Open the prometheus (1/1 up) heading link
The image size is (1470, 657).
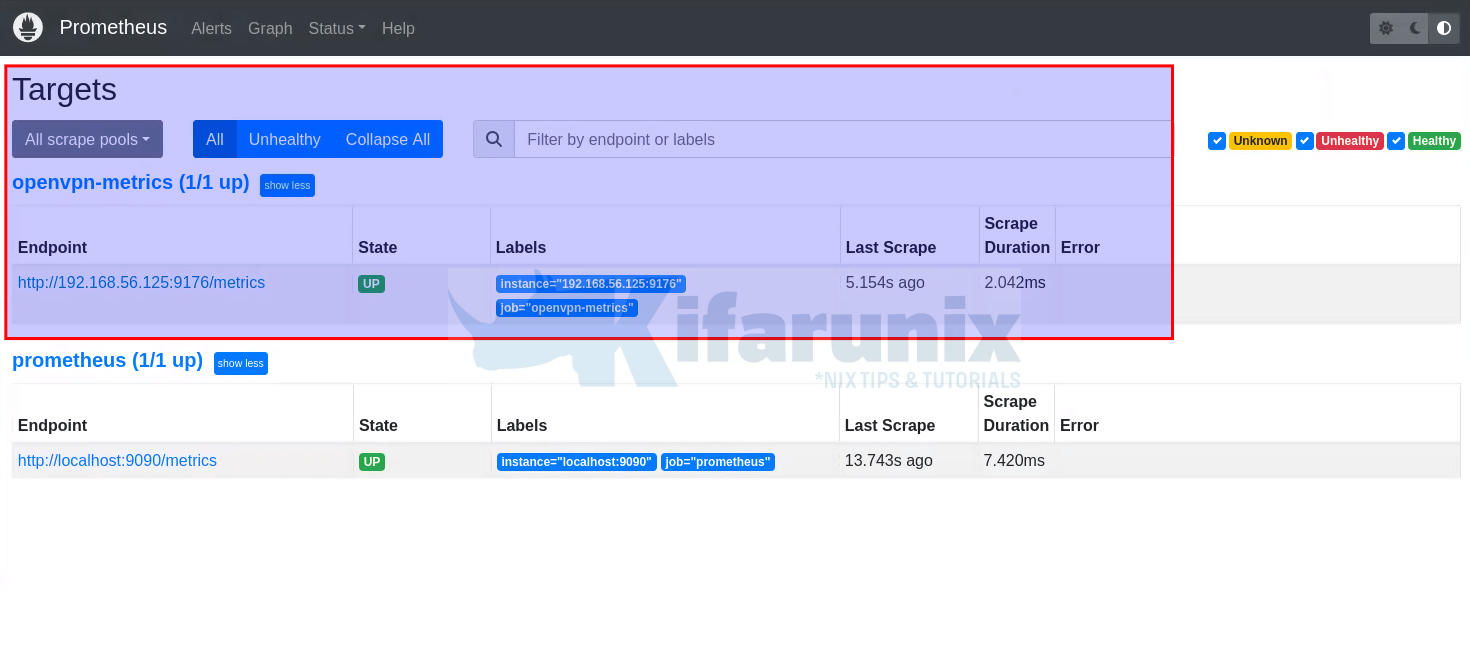pos(108,360)
